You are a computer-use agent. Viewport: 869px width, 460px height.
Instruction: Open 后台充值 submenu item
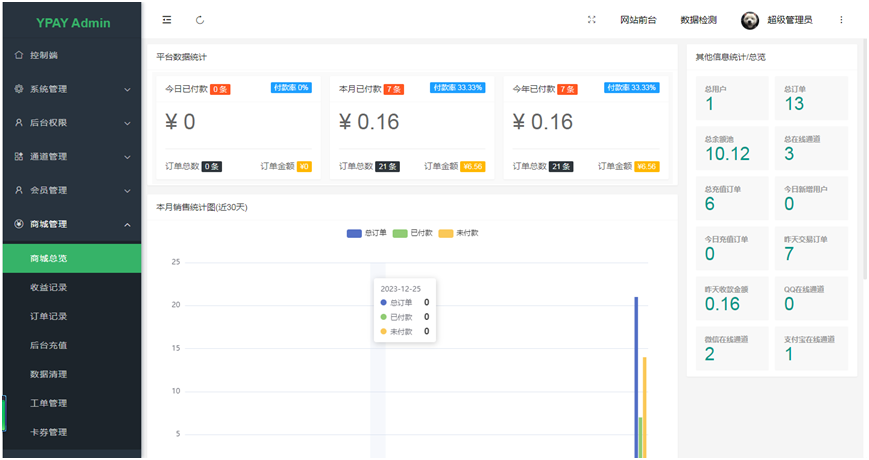pos(72,345)
